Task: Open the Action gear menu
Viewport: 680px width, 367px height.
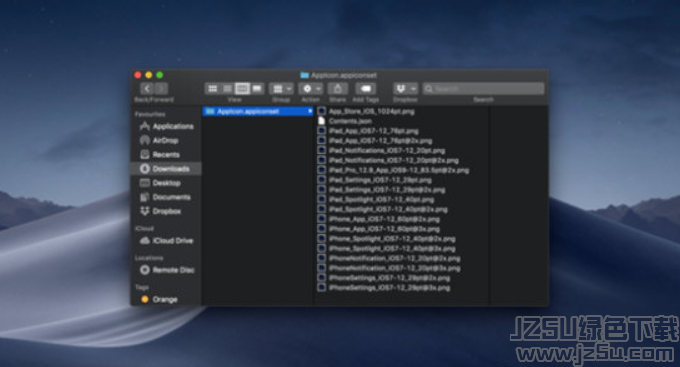Action: click(311, 89)
